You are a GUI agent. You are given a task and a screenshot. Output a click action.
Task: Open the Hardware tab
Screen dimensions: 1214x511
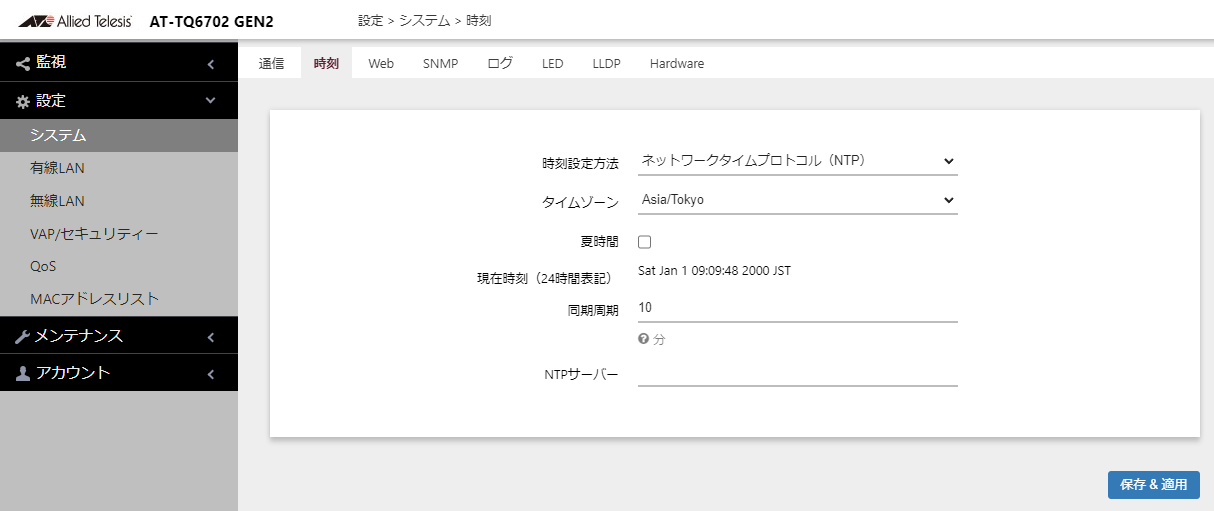coord(676,63)
